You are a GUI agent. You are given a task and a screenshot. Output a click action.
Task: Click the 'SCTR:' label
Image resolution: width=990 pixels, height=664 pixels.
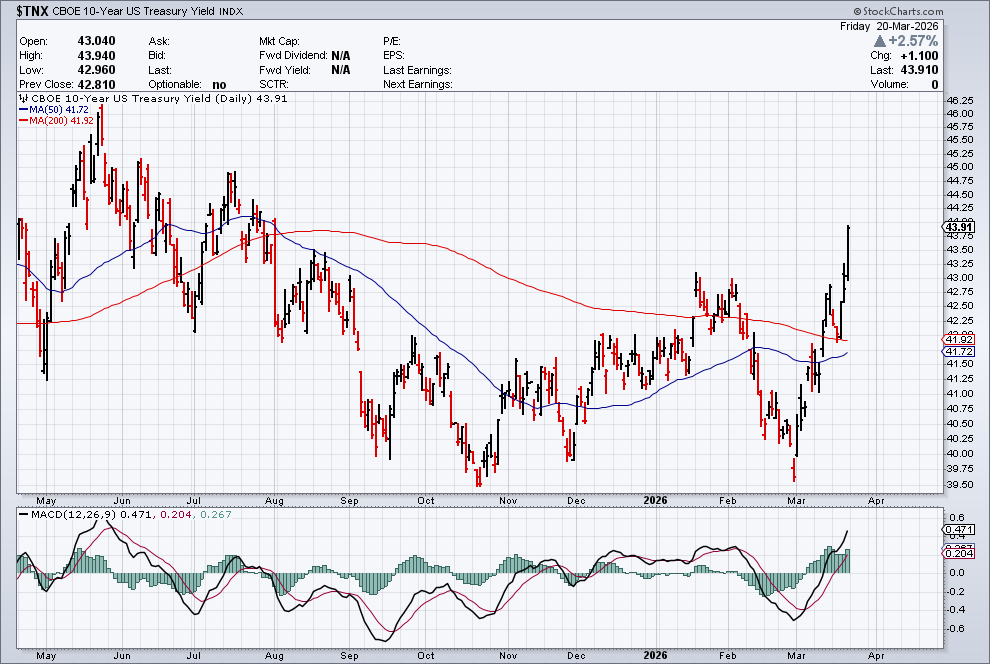click(273, 85)
